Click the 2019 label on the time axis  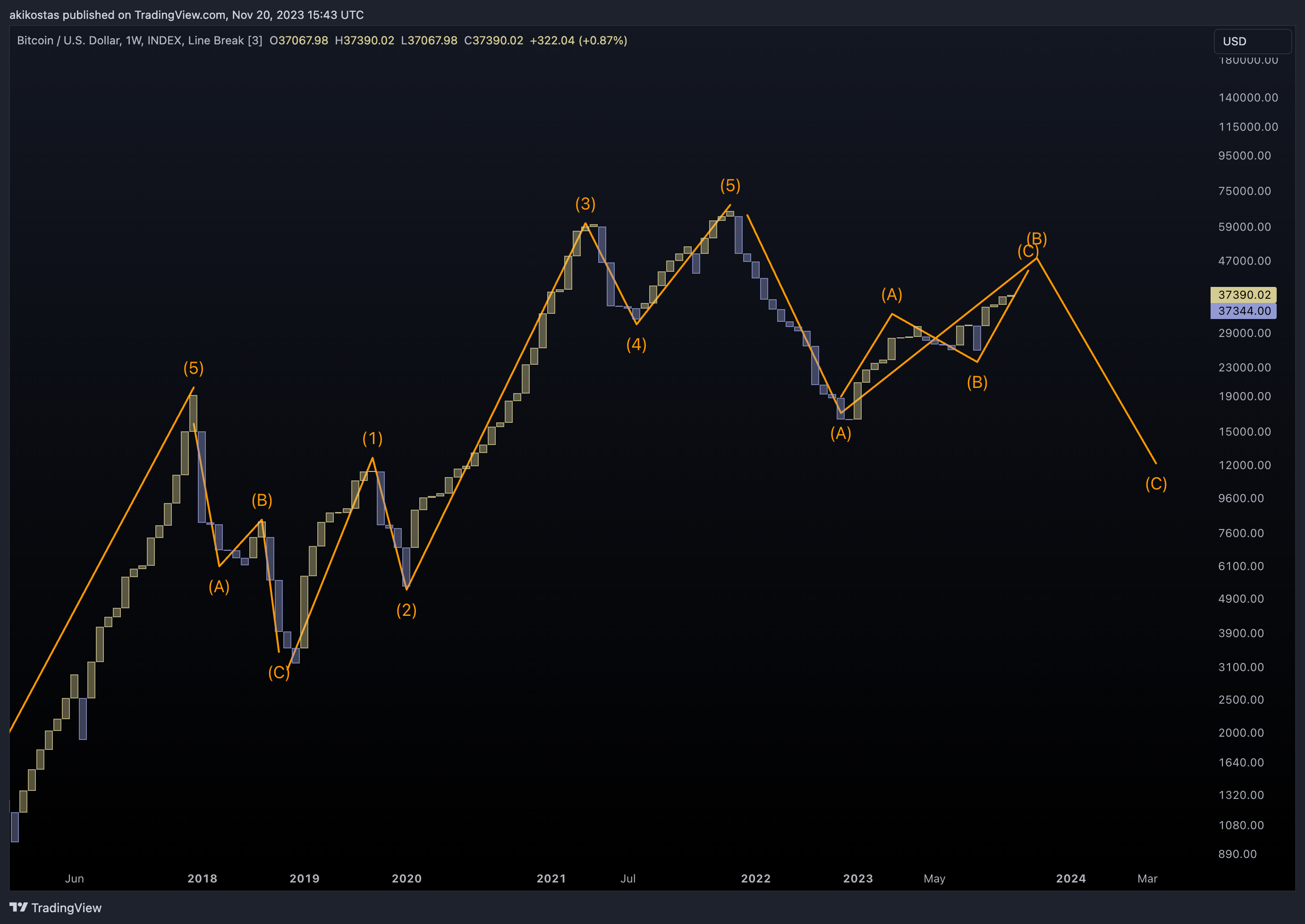(x=305, y=879)
